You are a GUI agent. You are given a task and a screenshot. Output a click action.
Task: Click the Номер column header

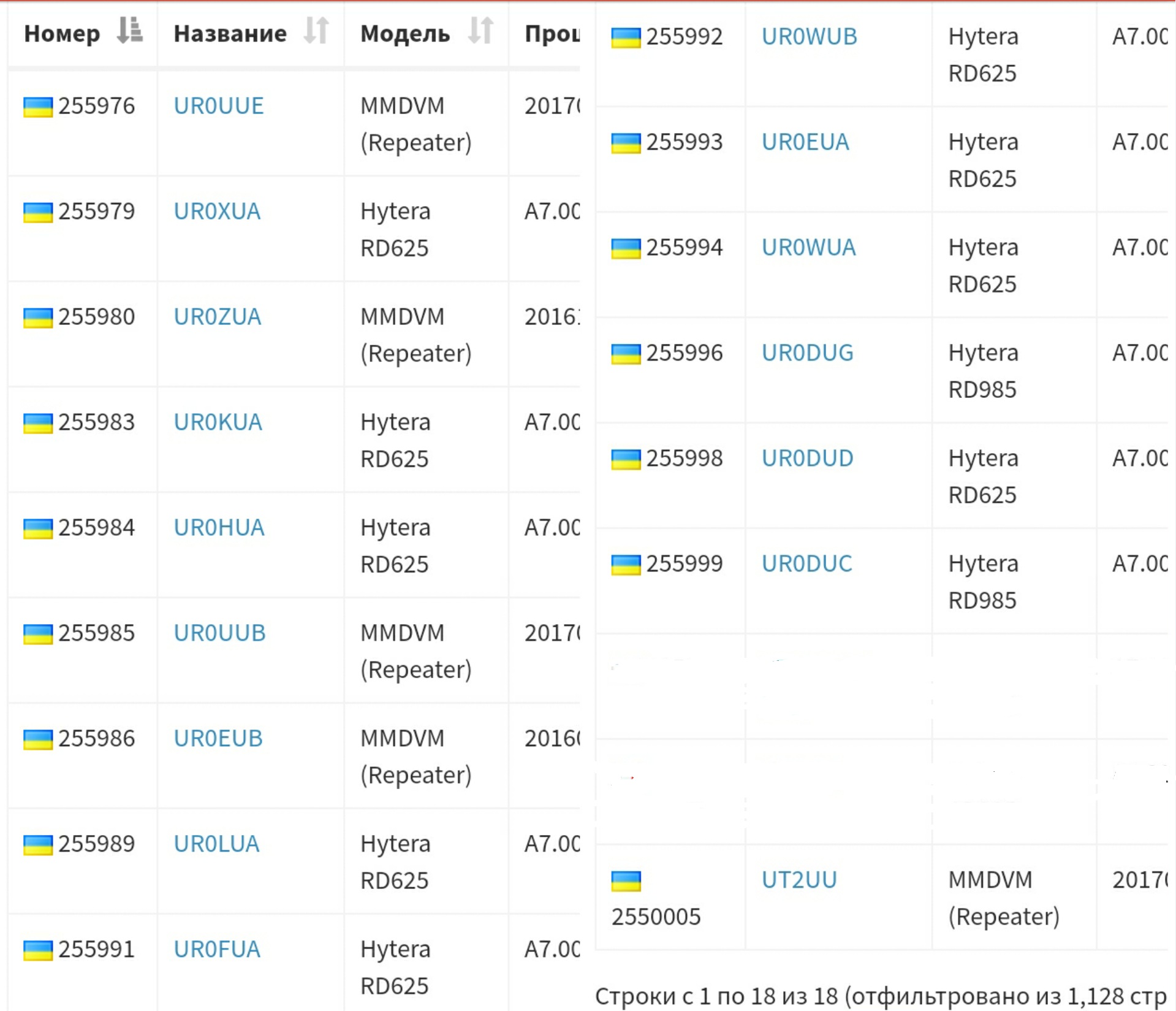(x=62, y=34)
